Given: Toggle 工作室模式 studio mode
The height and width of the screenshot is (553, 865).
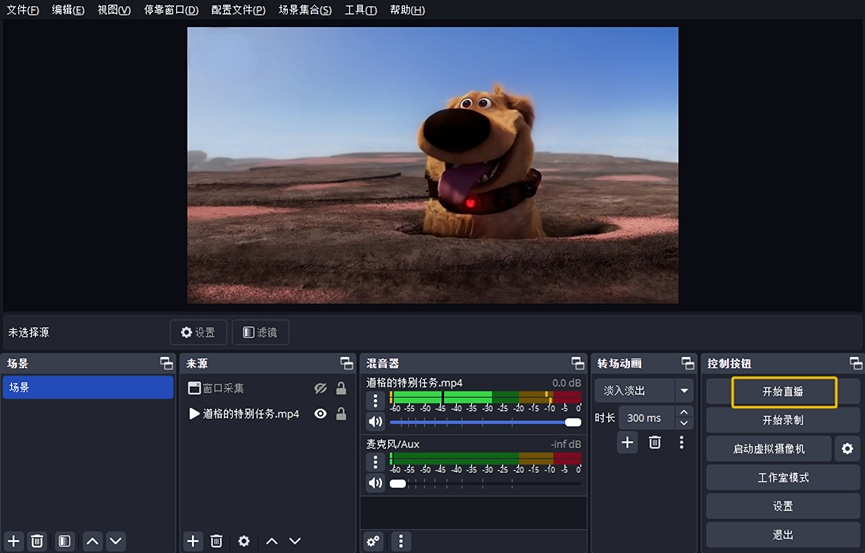Looking at the screenshot, I should pos(783,478).
